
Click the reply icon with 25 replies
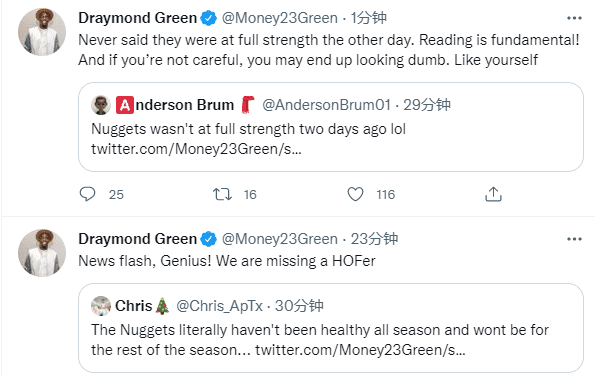87,194
